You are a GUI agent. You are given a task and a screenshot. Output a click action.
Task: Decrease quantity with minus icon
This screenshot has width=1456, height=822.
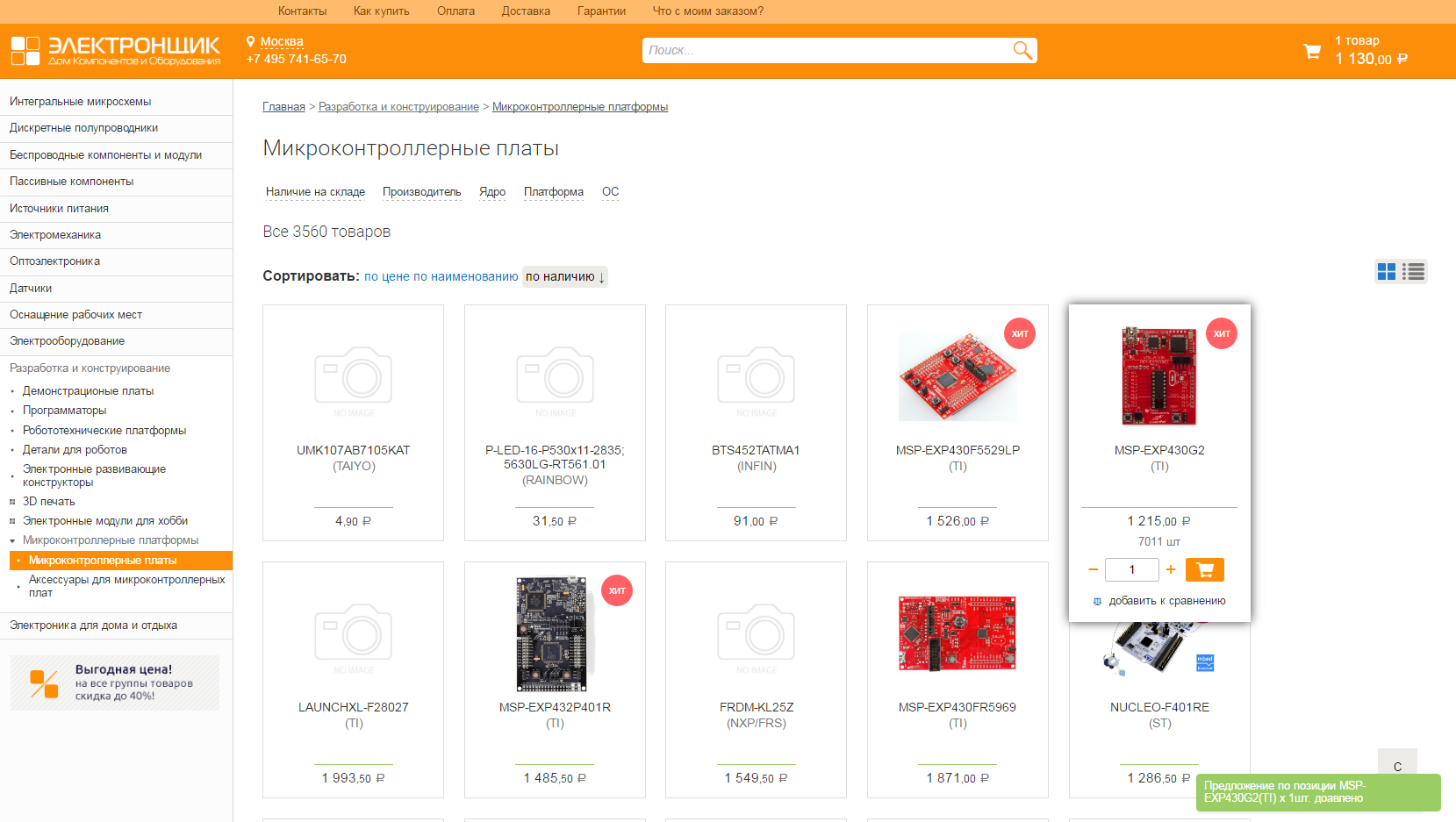(1093, 570)
